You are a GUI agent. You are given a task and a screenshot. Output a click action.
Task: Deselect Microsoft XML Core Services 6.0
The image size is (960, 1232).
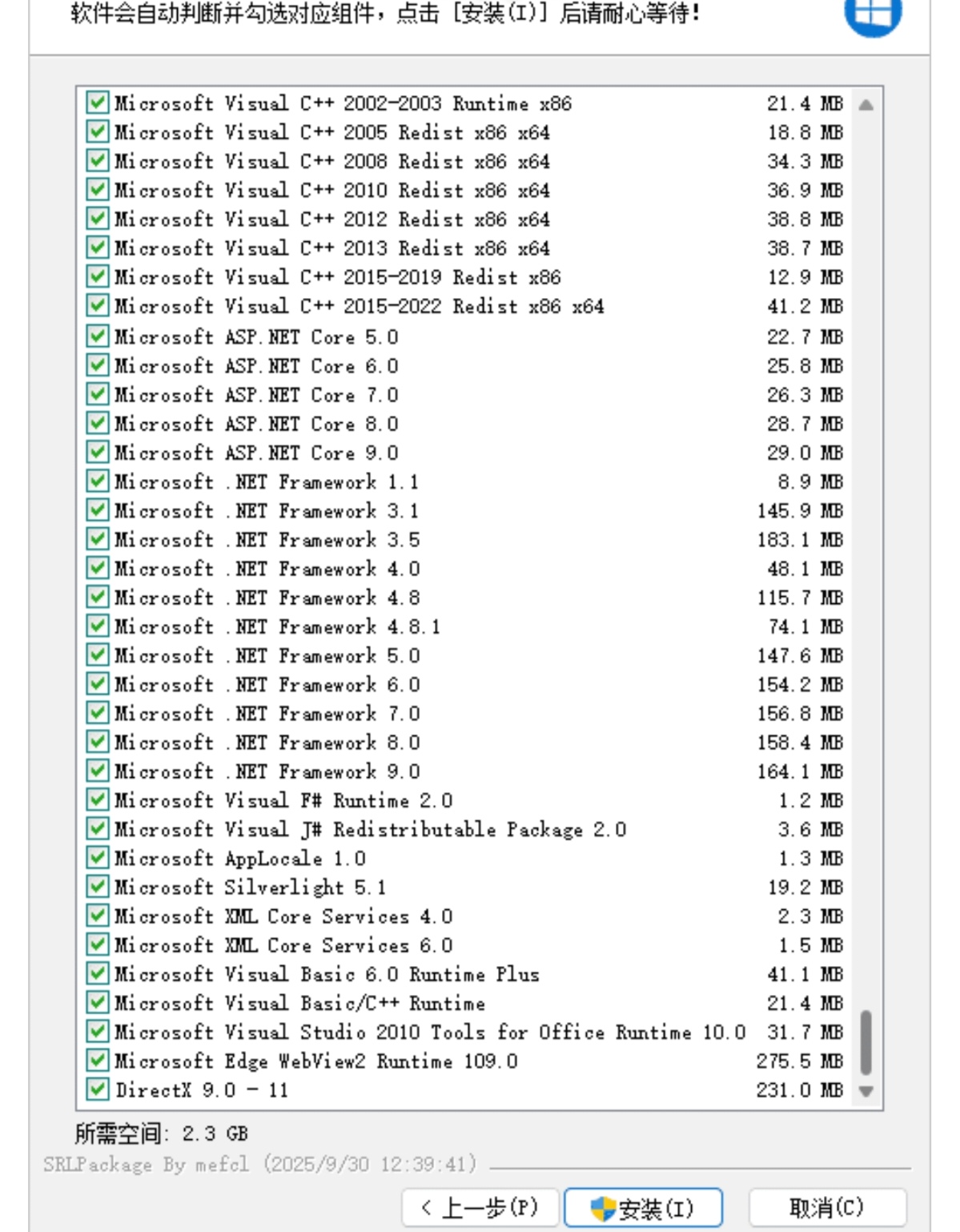pyautogui.click(x=96, y=944)
